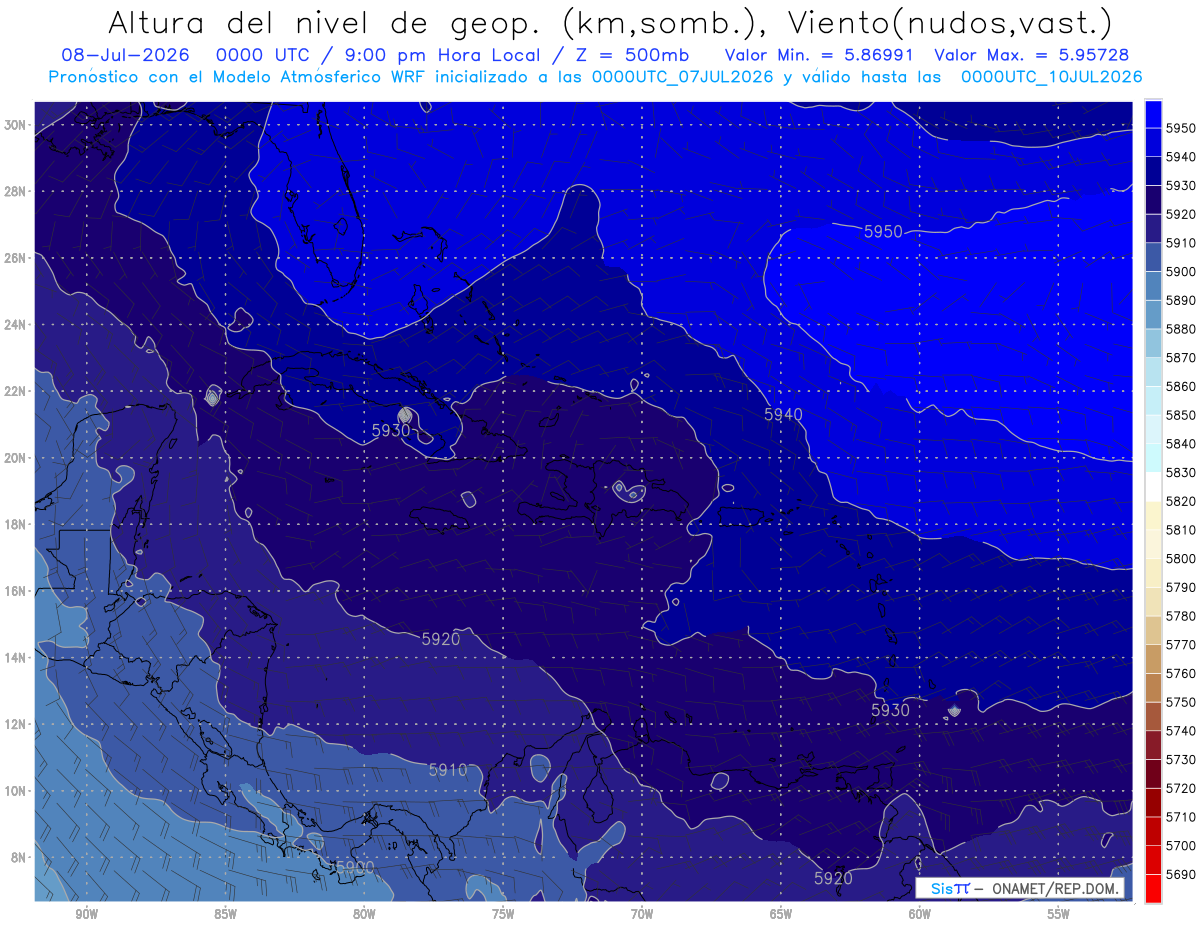Select the brown swatch between 5740 and 5750
Screen dimensions: 1200x927
point(1153,716)
